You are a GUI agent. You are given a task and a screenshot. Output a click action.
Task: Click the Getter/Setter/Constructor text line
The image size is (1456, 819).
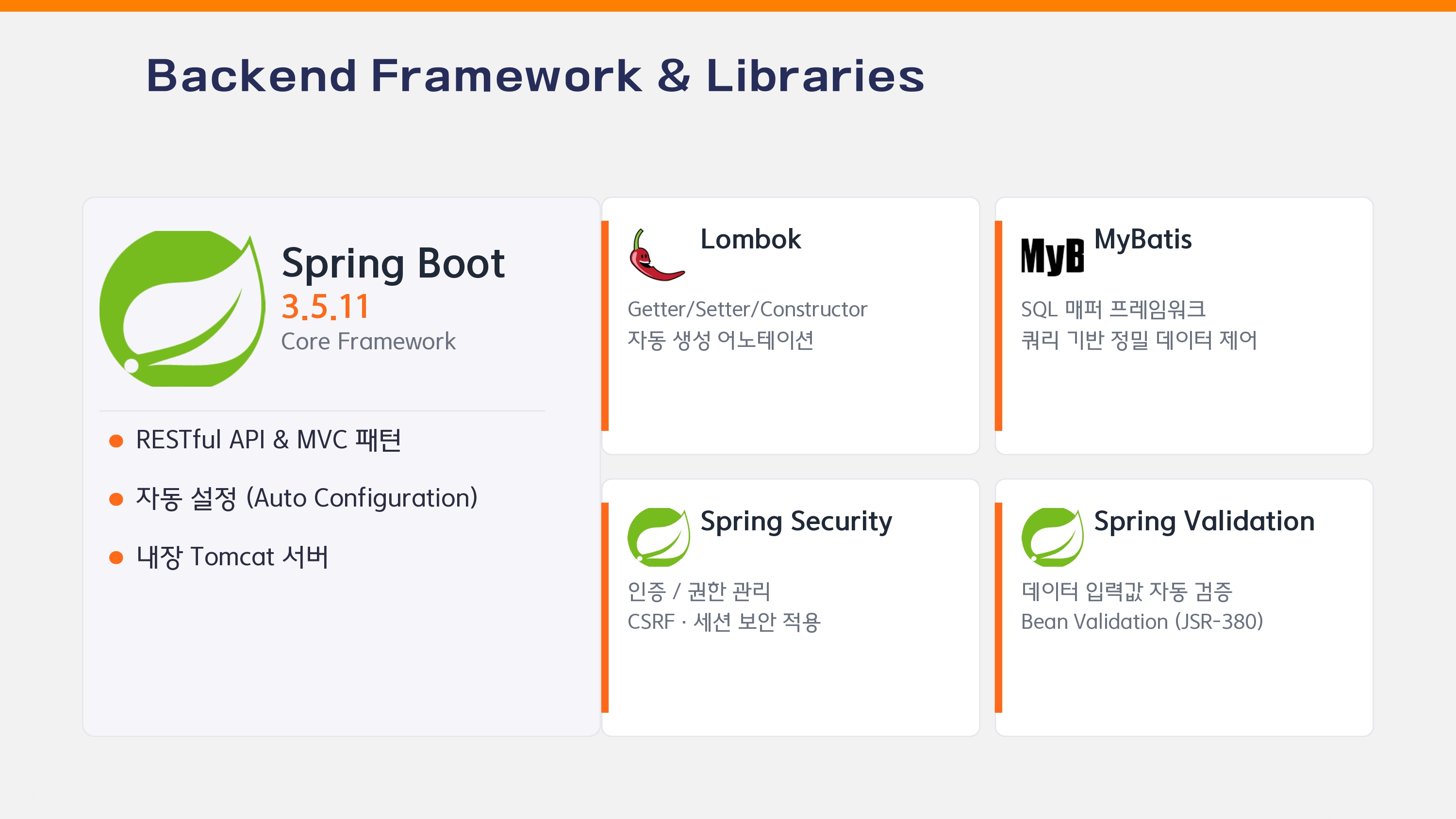tap(747, 309)
